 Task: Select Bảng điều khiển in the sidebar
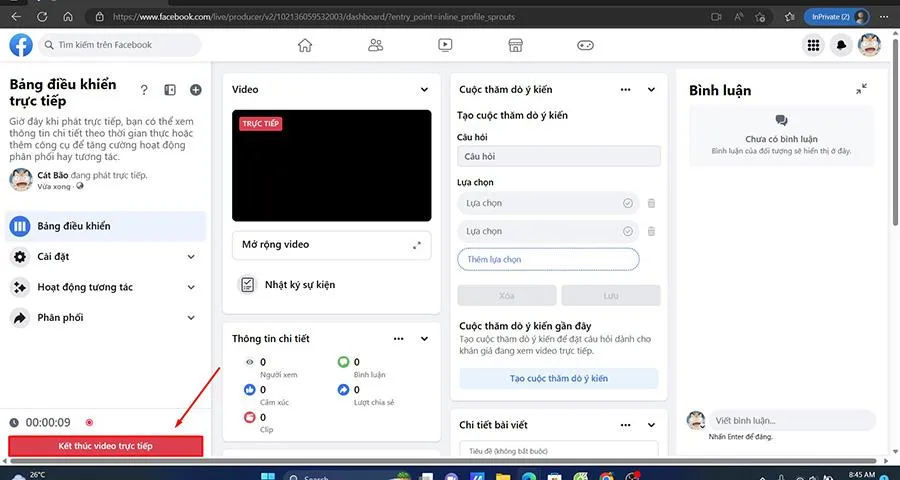pos(106,226)
